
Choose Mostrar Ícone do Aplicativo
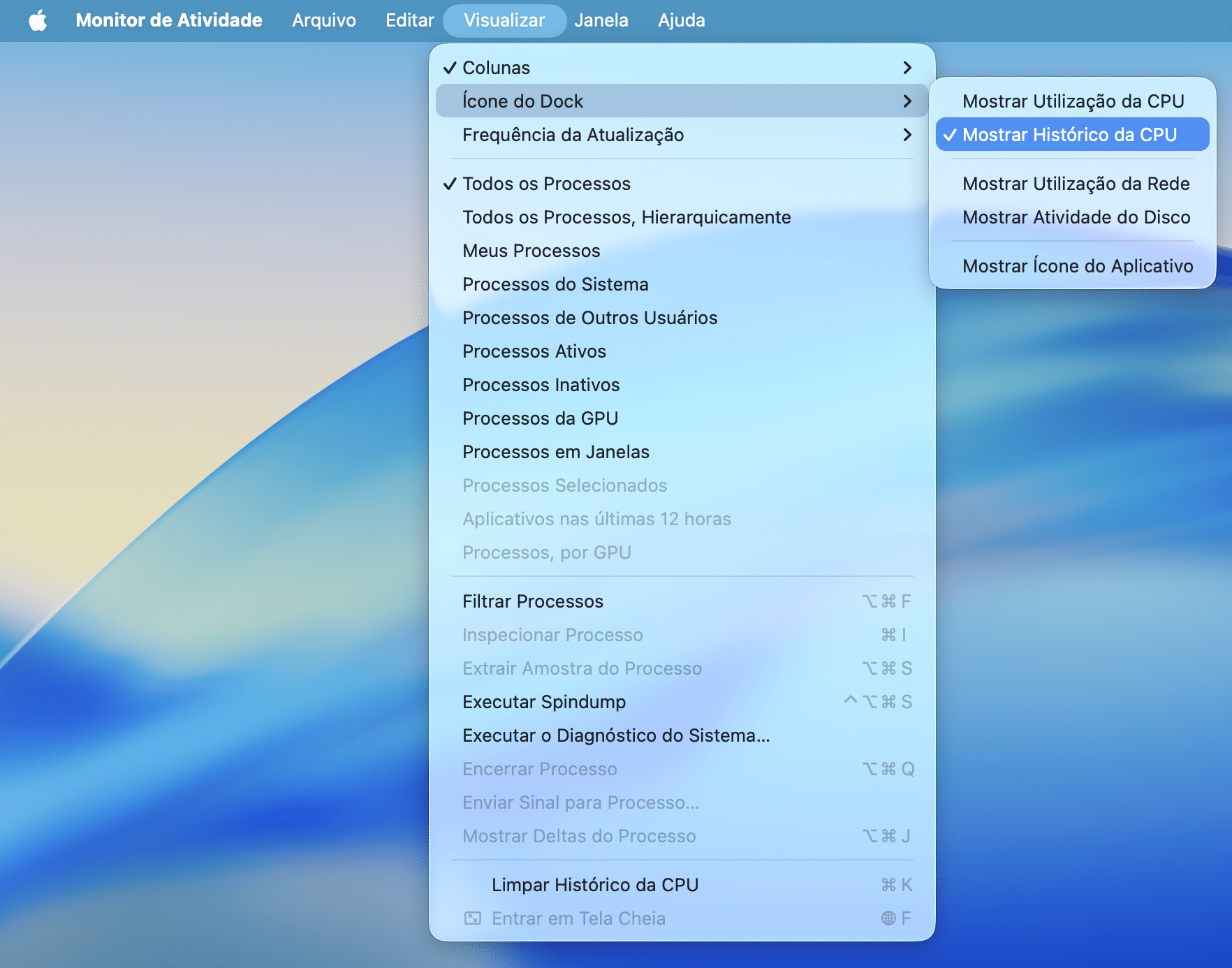pyautogui.click(x=1077, y=266)
